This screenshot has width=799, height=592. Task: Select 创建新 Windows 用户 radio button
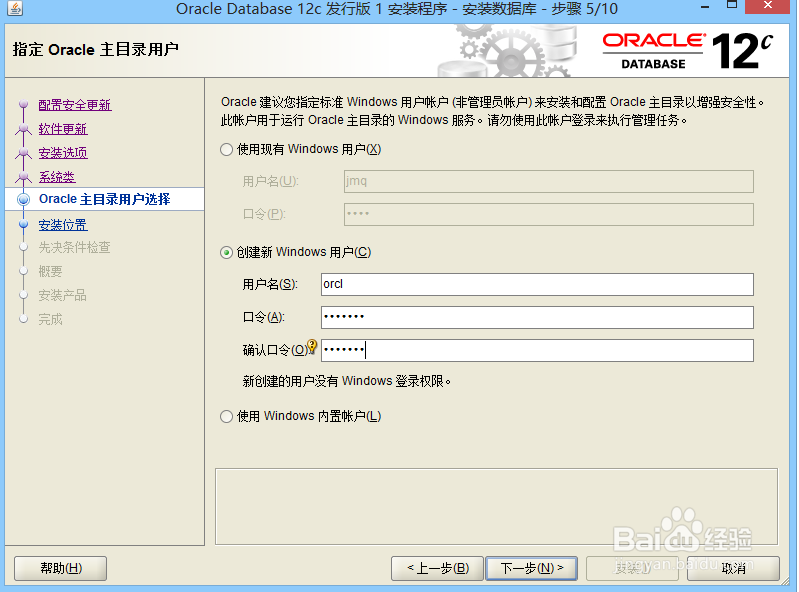pos(226,253)
